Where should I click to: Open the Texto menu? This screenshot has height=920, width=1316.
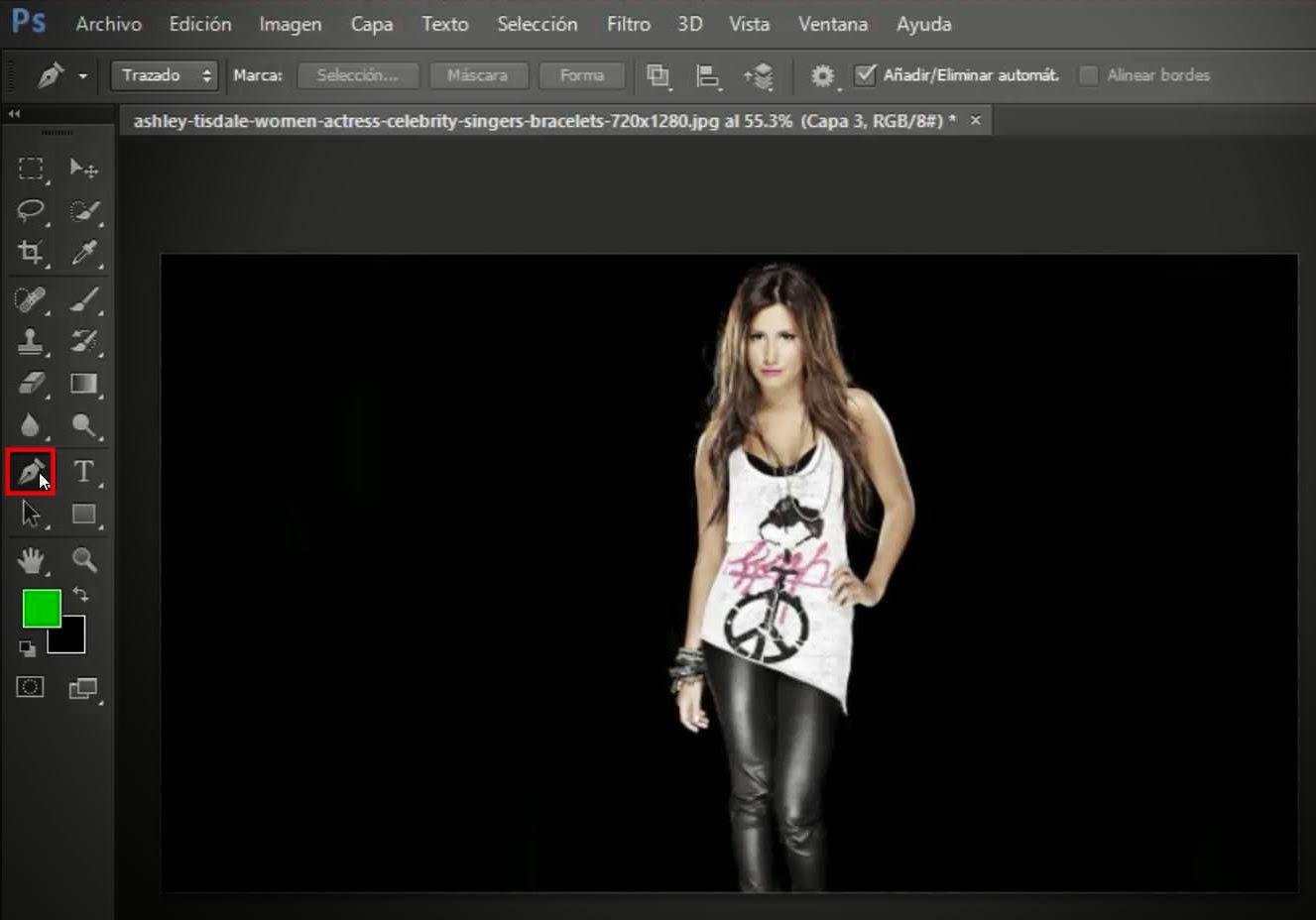coord(445,24)
